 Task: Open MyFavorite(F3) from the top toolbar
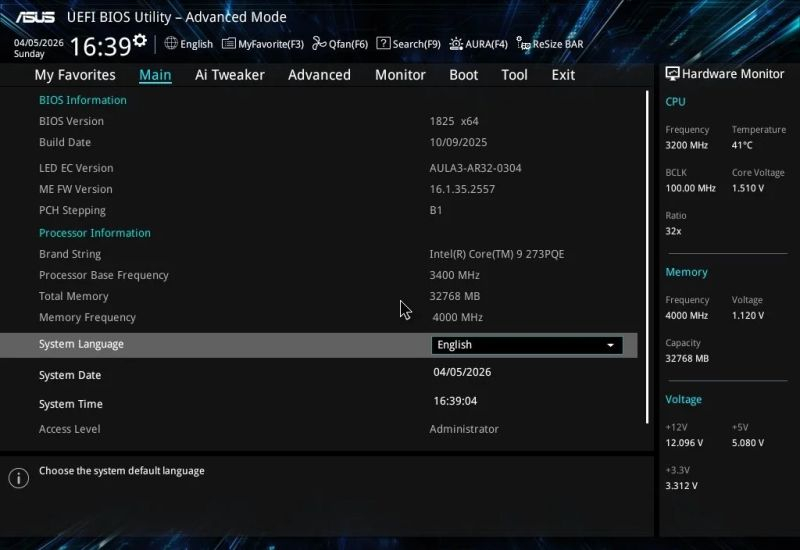tap(263, 44)
